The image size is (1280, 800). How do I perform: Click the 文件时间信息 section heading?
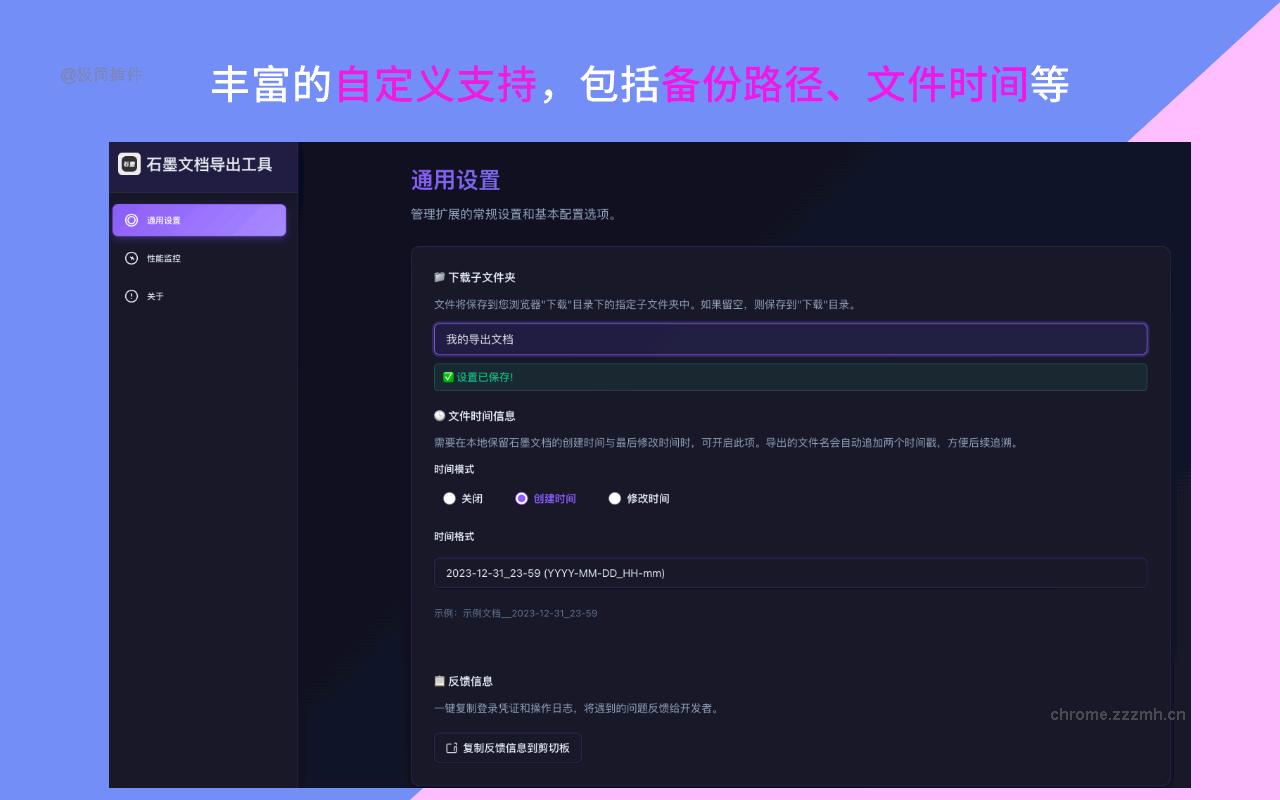click(482, 416)
